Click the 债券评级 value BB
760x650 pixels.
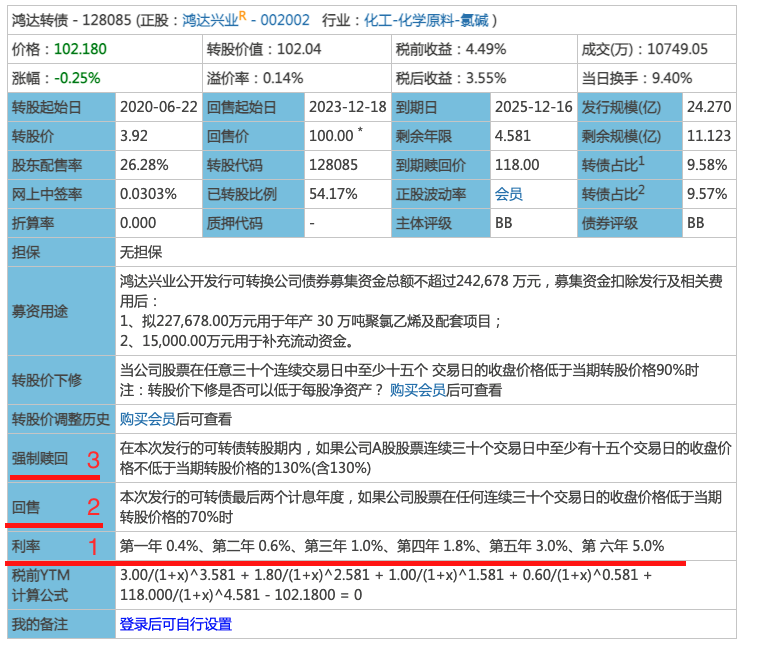[696, 223]
